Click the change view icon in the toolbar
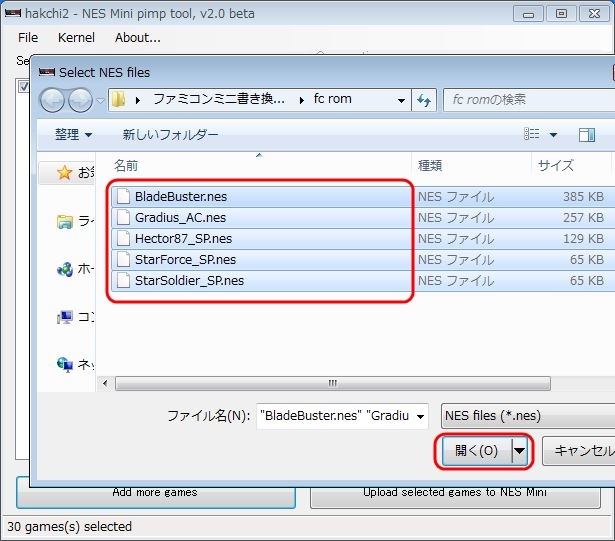This screenshot has height=541, width=615. click(x=531, y=135)
